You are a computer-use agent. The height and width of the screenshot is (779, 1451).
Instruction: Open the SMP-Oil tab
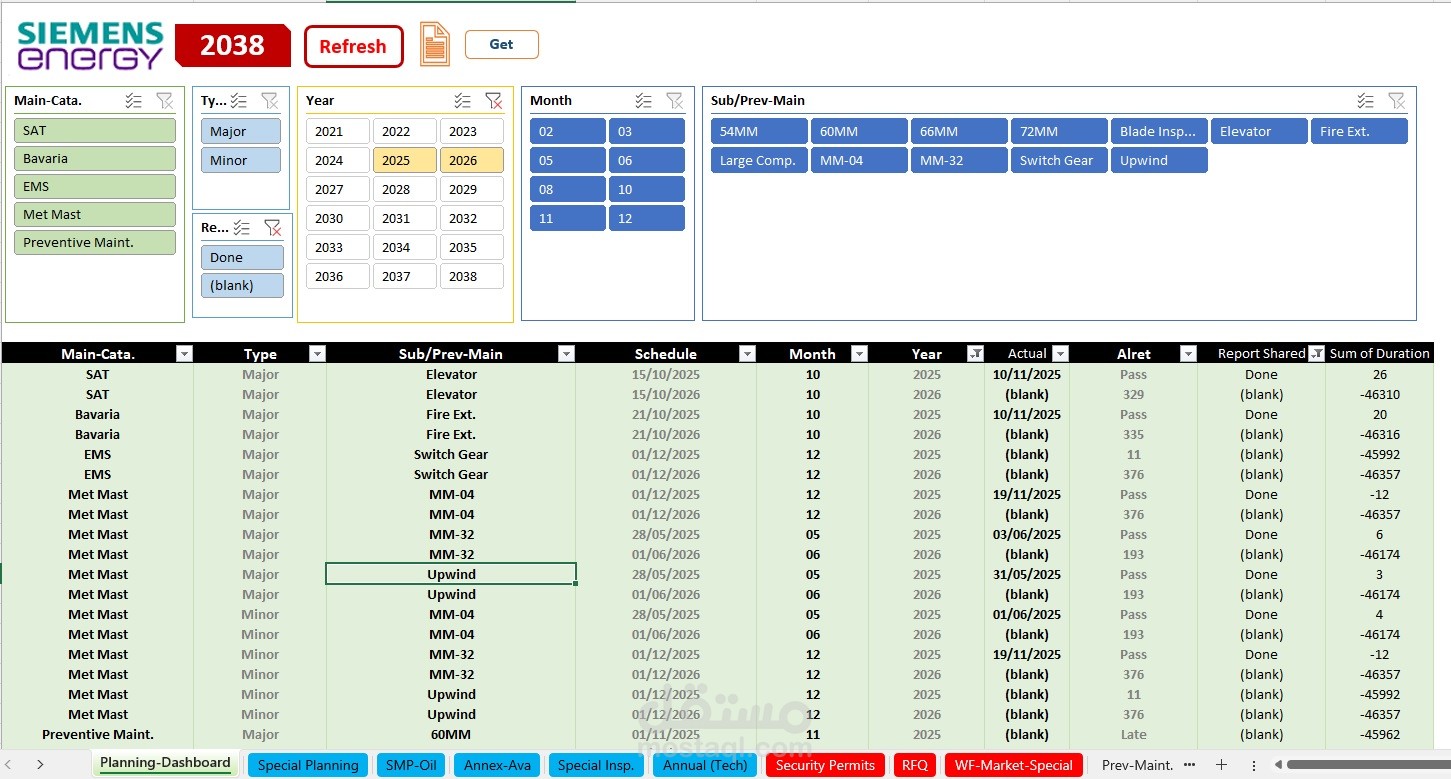point(410,765)
